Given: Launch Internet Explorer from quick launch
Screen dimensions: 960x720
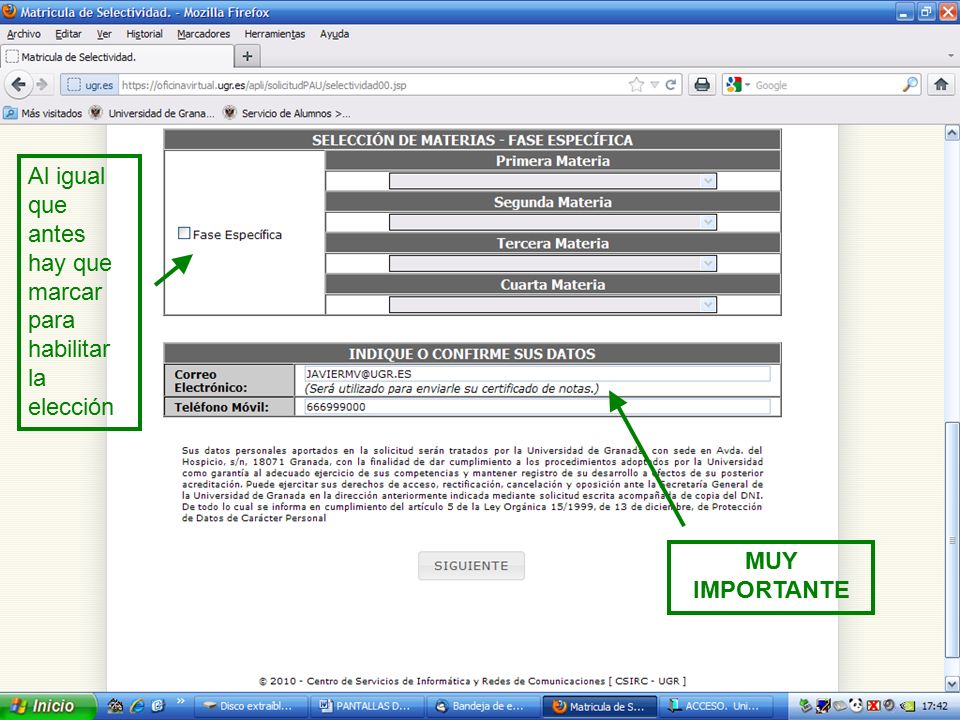Looking at the screenshot, I should (138, 706).
